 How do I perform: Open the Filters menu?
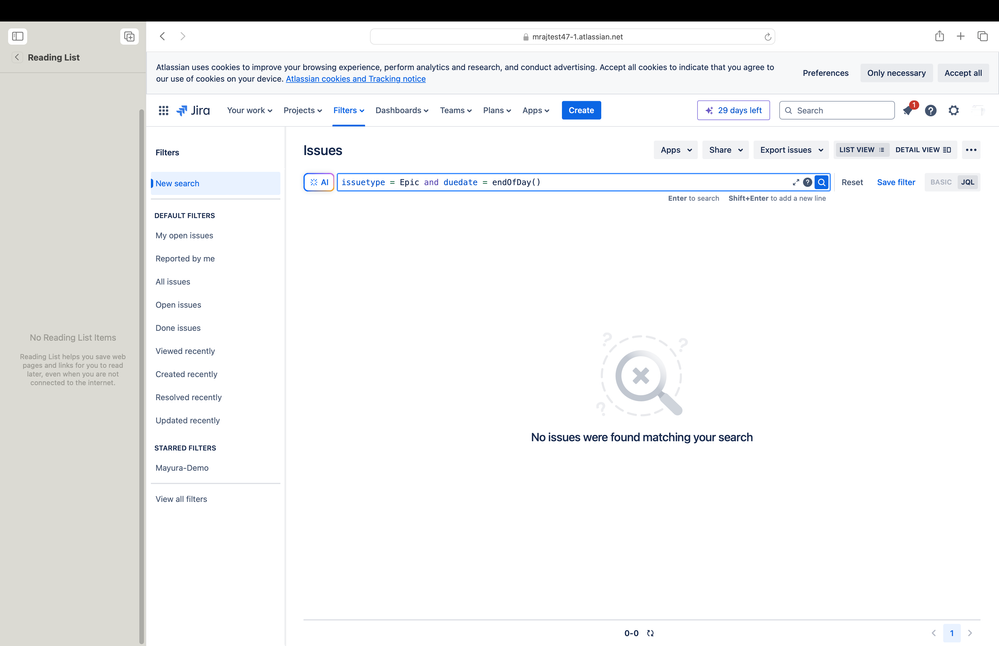tap(348, 110)
